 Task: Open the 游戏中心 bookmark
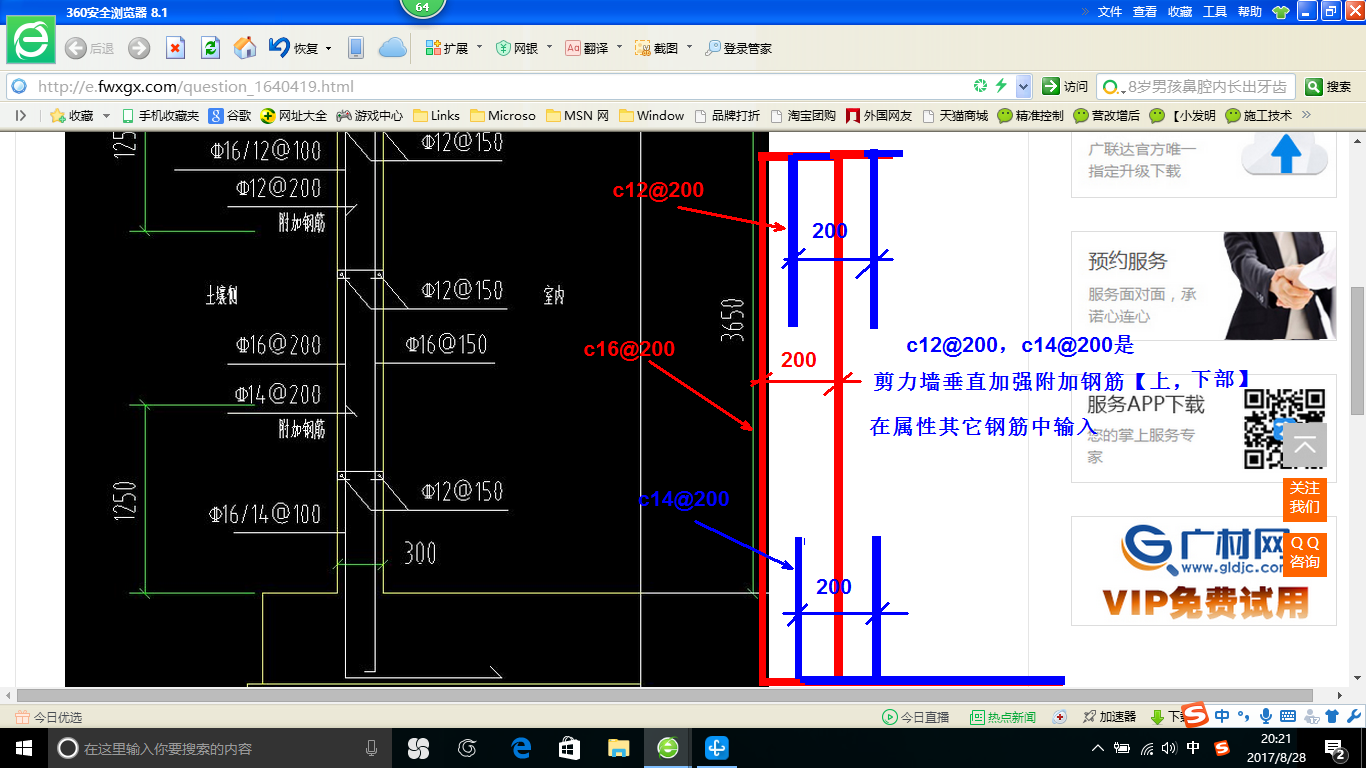[370, 116]
